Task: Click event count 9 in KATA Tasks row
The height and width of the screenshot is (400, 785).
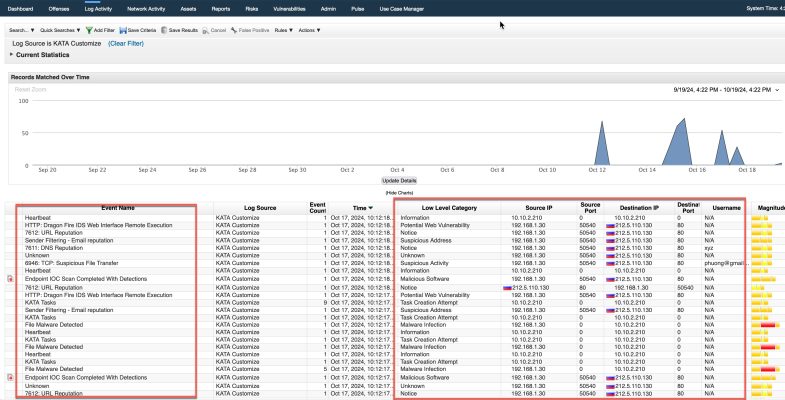Action: tap(325, 303)
